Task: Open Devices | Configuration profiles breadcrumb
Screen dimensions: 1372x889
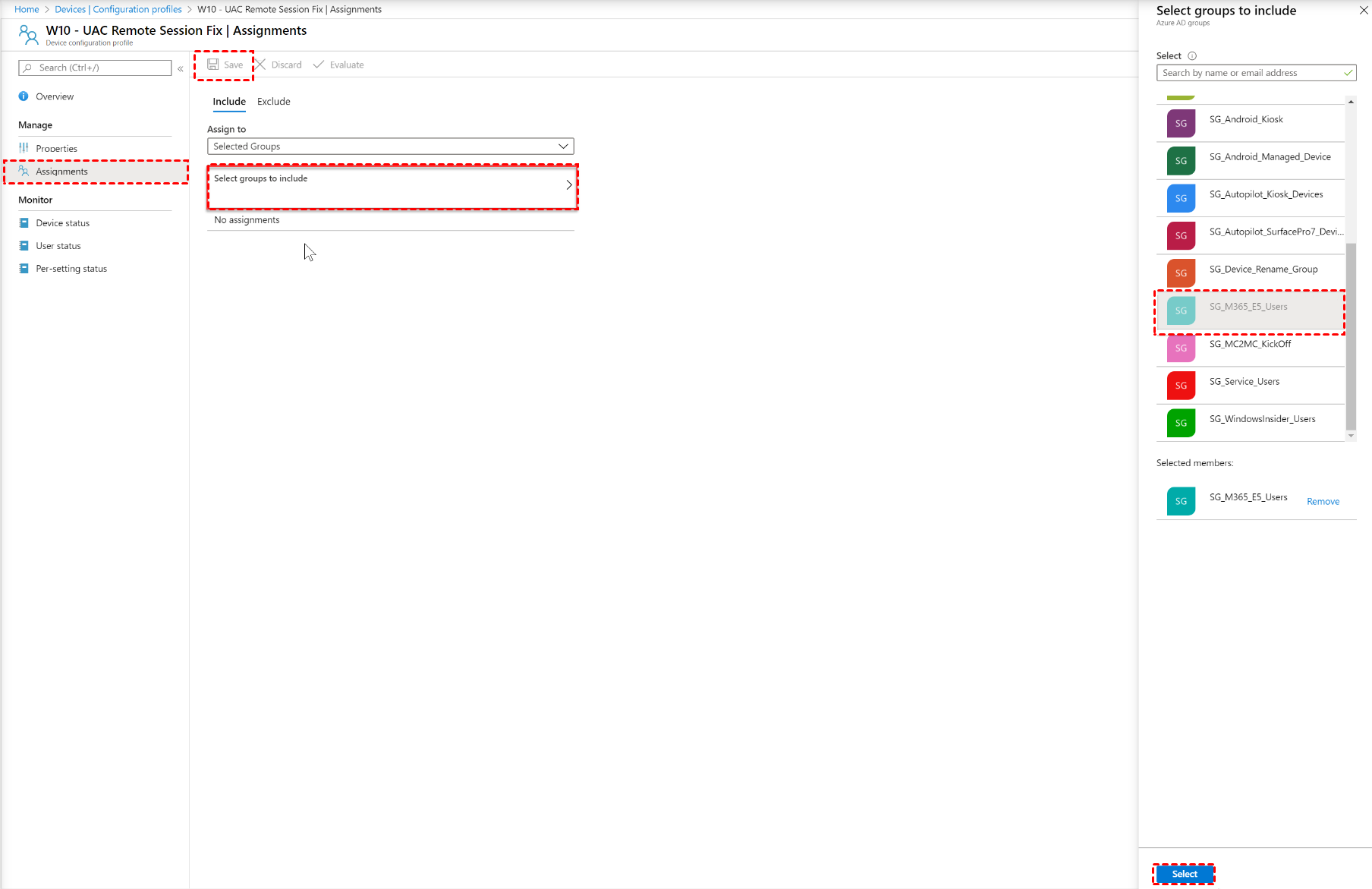Action: coord(118,9)
